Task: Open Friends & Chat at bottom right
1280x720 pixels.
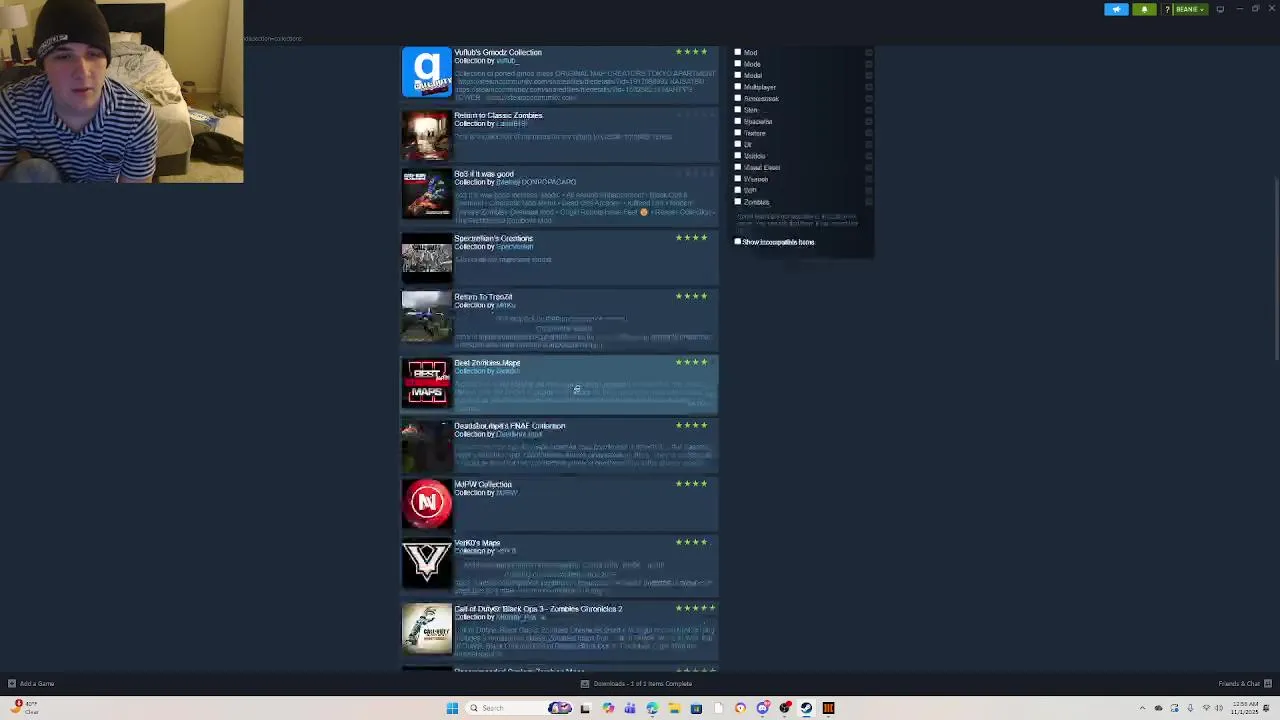Action: 1244,684
